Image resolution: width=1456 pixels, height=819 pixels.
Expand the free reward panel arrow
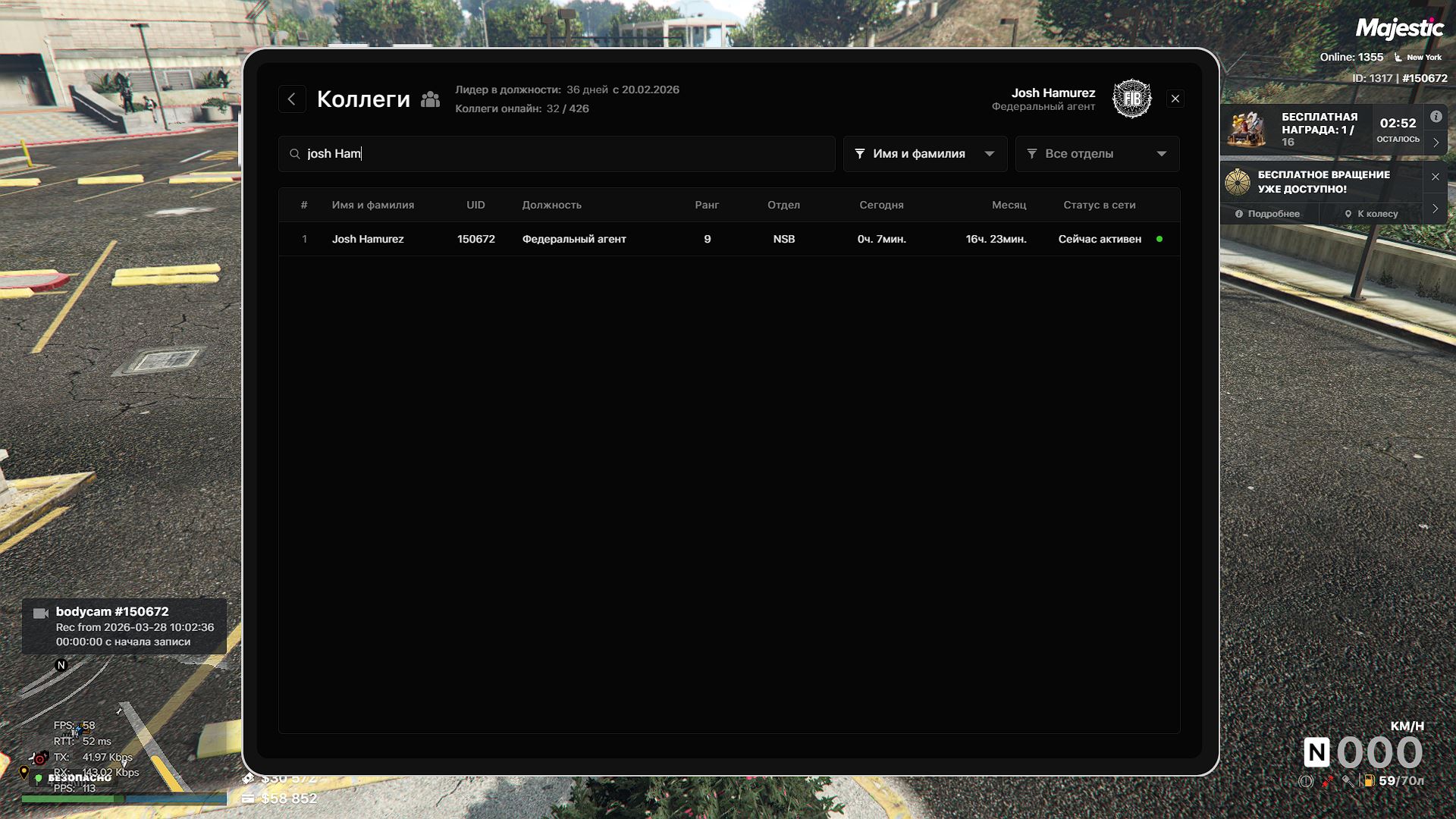pos(1436,143)
